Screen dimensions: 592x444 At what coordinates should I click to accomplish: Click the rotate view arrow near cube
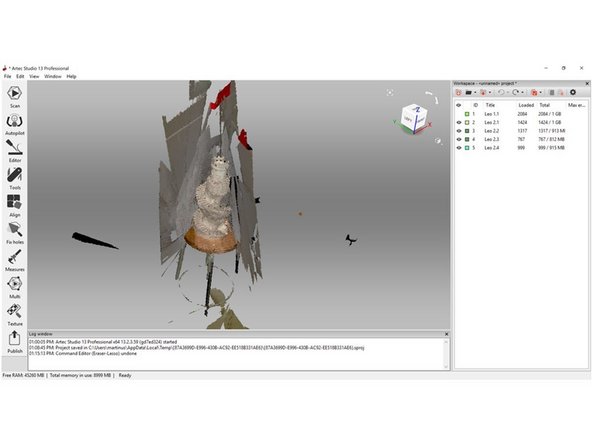point(432,97)
